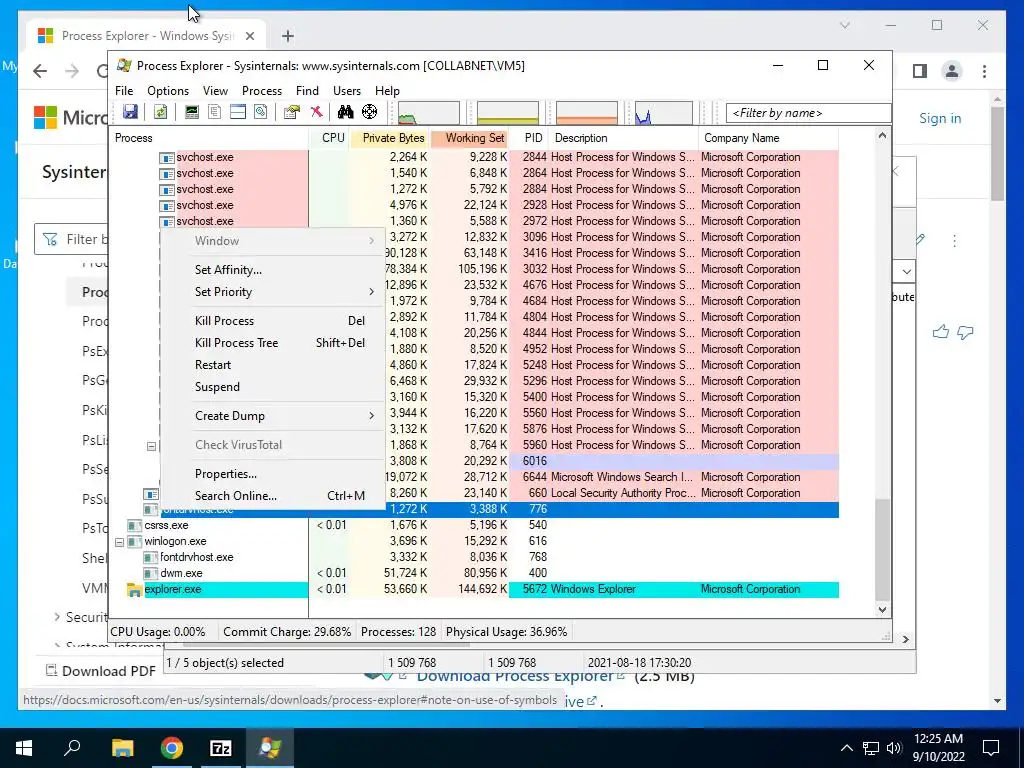Open the browser three-dot menu
Image resolution: width=1024 pixels, height=768 pixels.
984,71
